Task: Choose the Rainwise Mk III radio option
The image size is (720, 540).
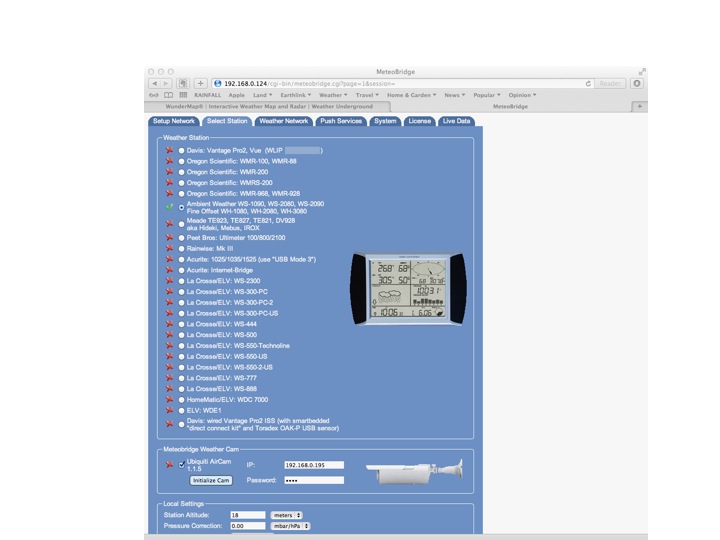Action: tap(181, 248)
